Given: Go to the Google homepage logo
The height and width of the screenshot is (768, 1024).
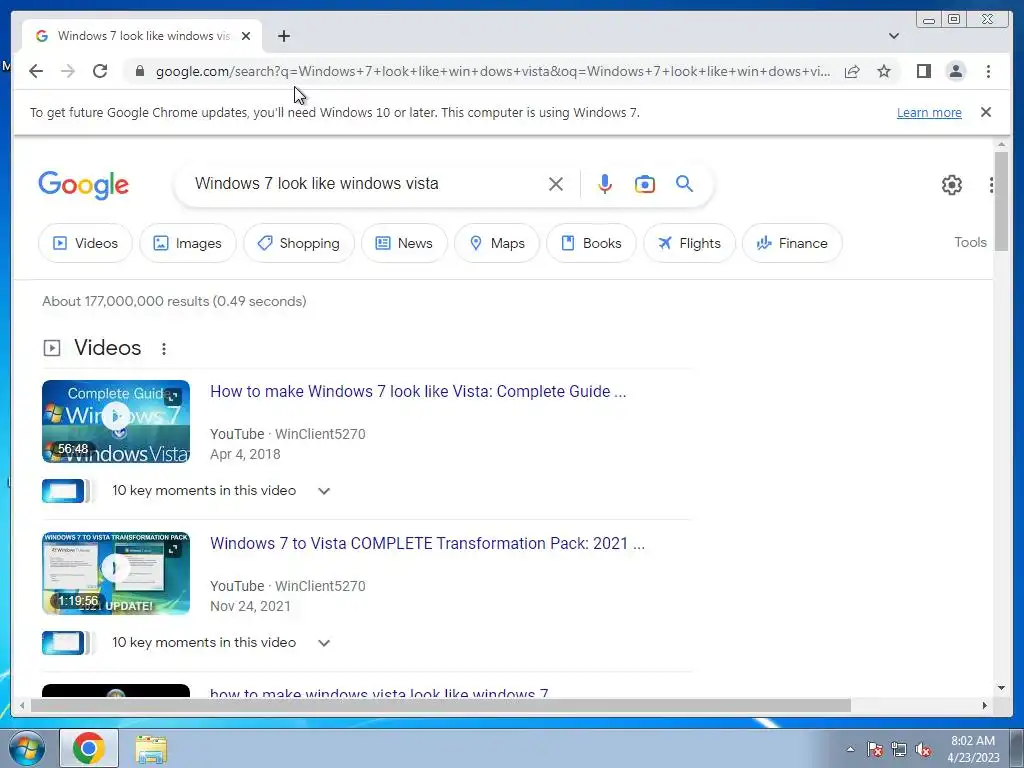Looking at the screenshot, I should [84, 185].
